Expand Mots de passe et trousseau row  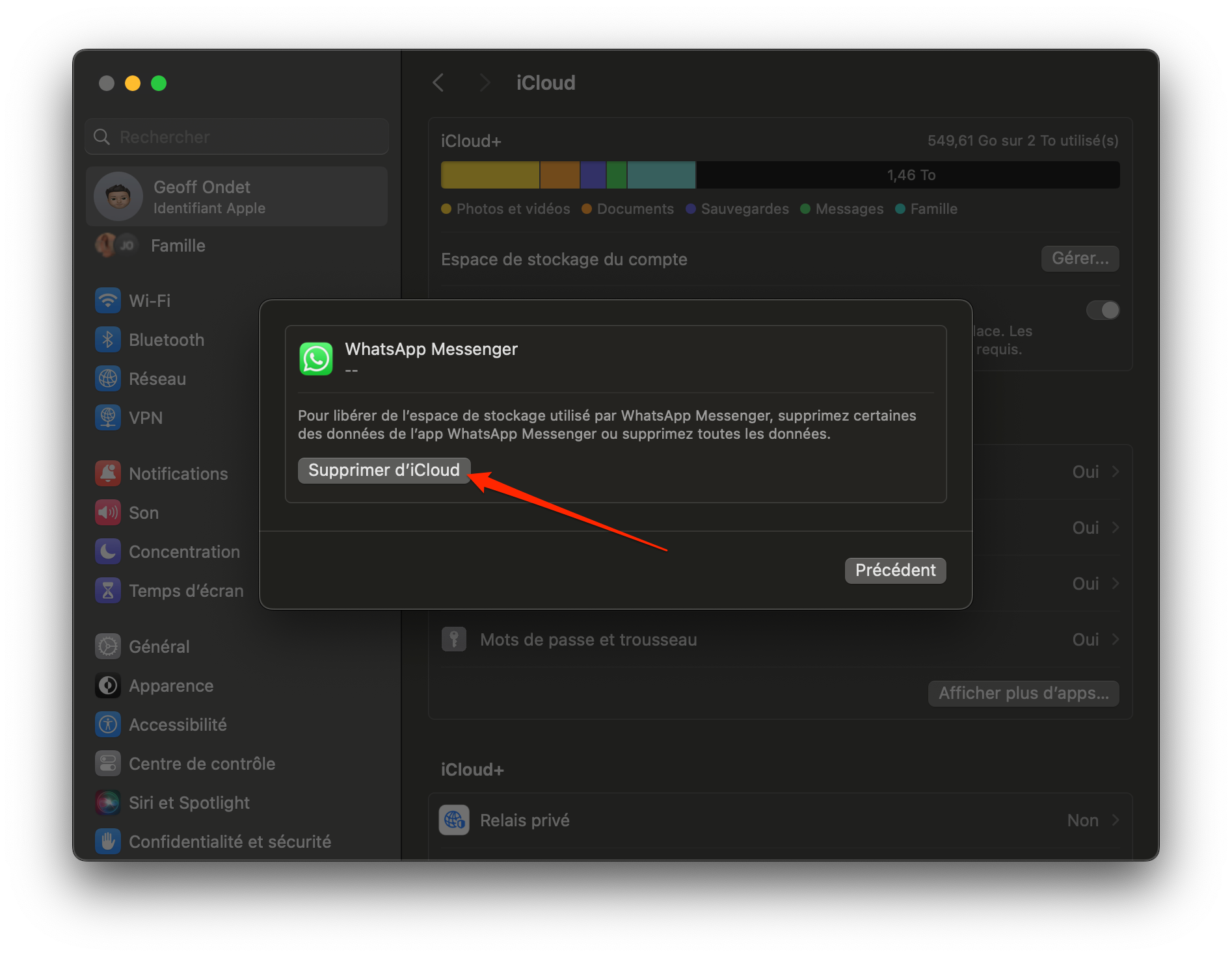pyautogui.click(x=781, y=640)
